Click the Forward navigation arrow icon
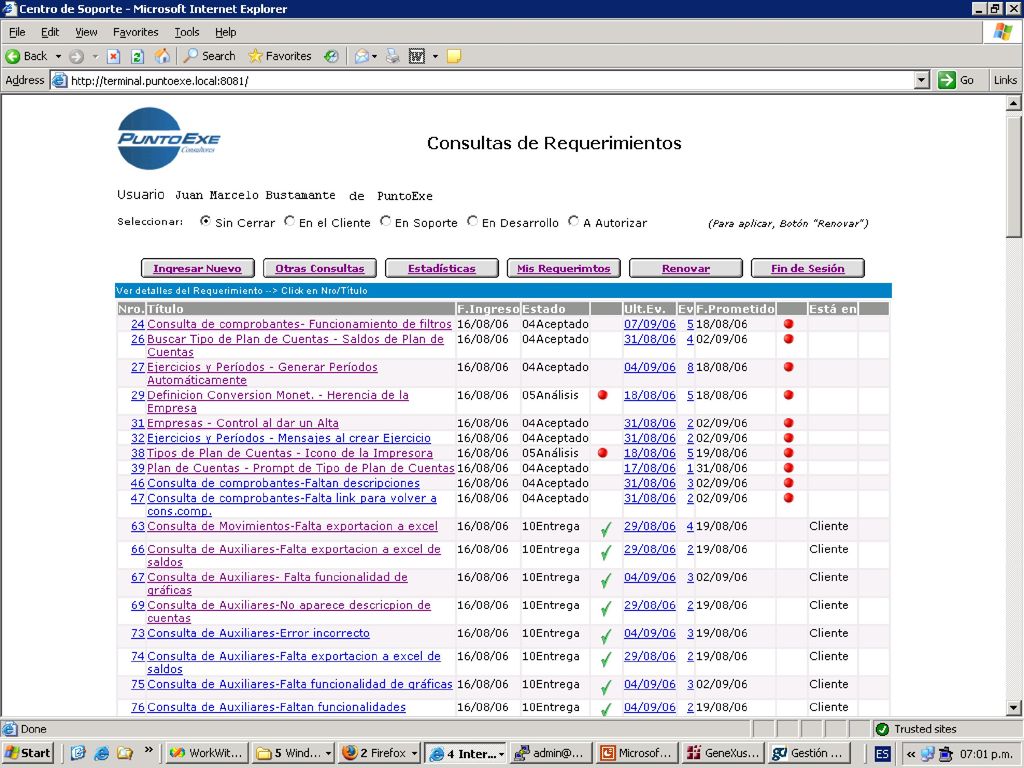Image resolution: width=1024 pixels, height=768 pixels. click(x=76, y=56)
